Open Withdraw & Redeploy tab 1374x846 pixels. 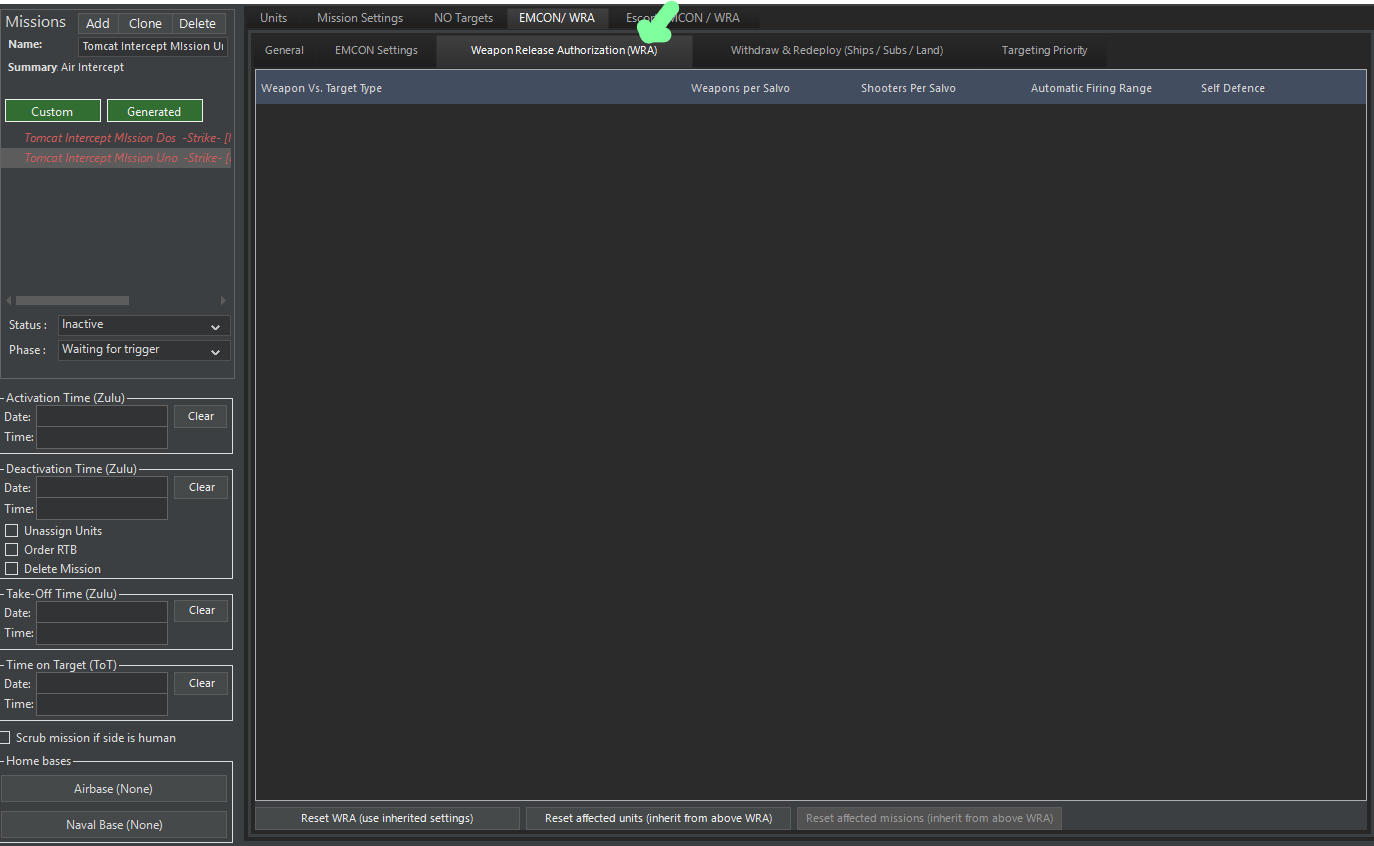pyautogui.click(x=837, y=50)
